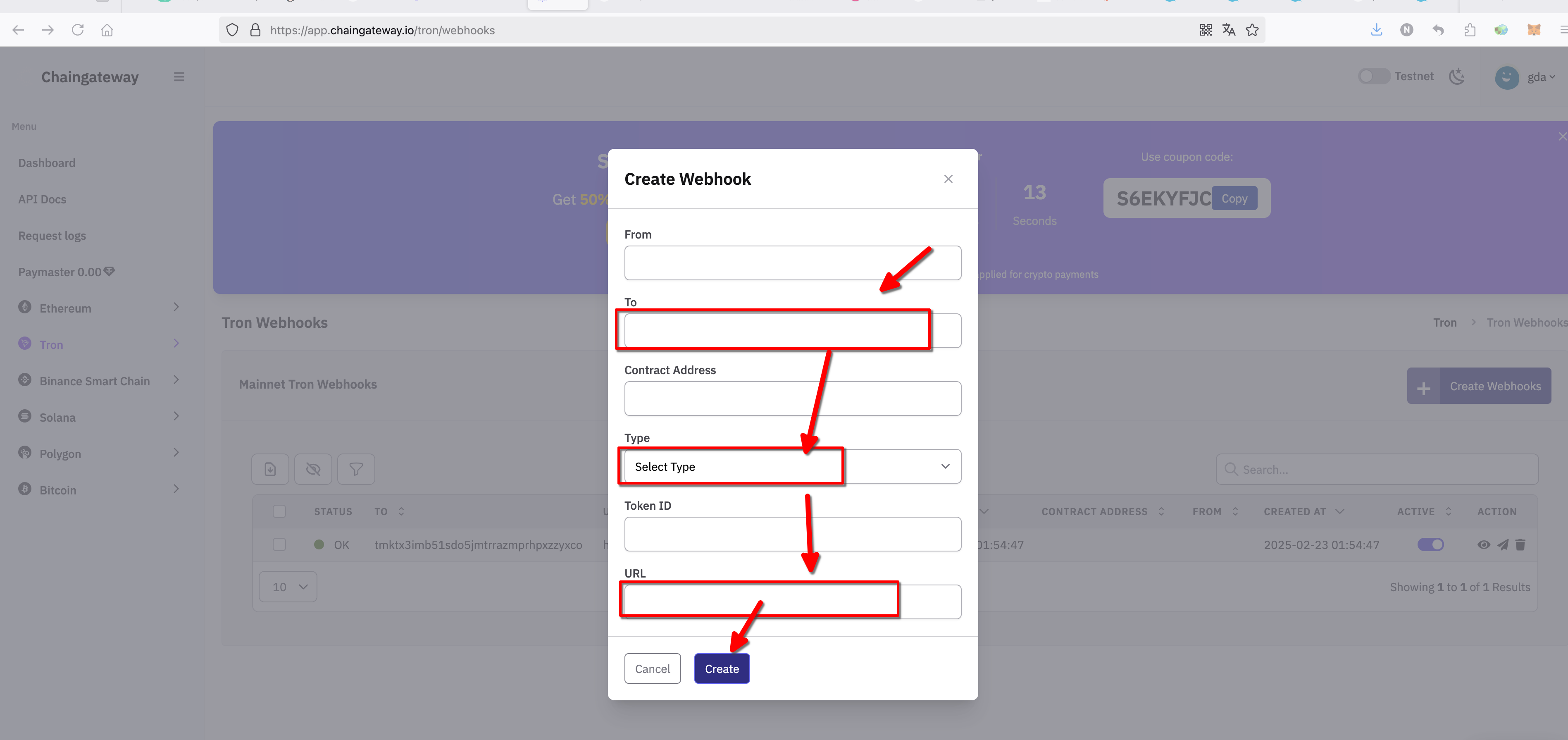Click the Cancel button

coord(652,669)
